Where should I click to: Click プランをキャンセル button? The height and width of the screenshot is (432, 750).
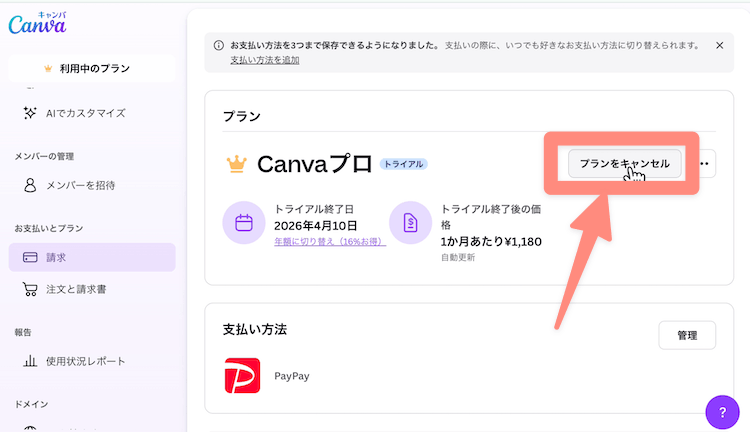pyautogui.click(x=625, y=164)
